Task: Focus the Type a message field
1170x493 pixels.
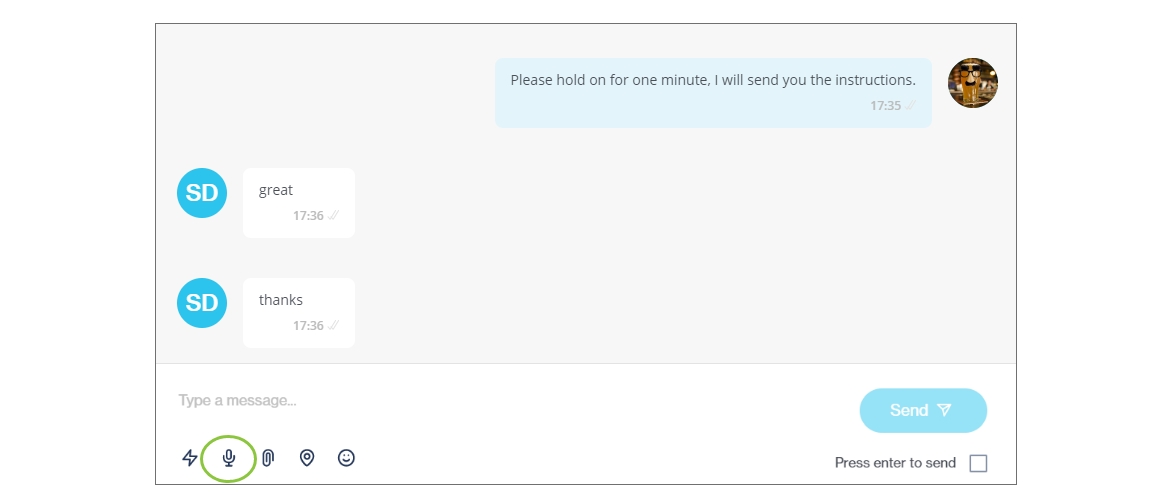Action: 500,401
